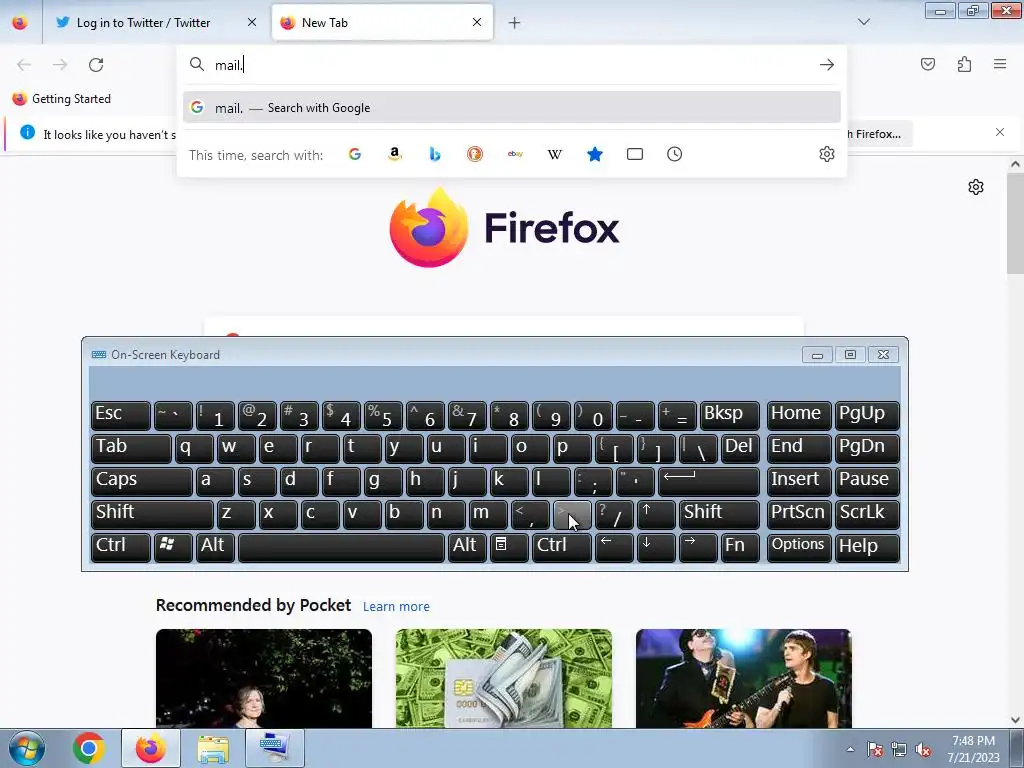
Task: Reload the current page
Action: click(96, 65)
